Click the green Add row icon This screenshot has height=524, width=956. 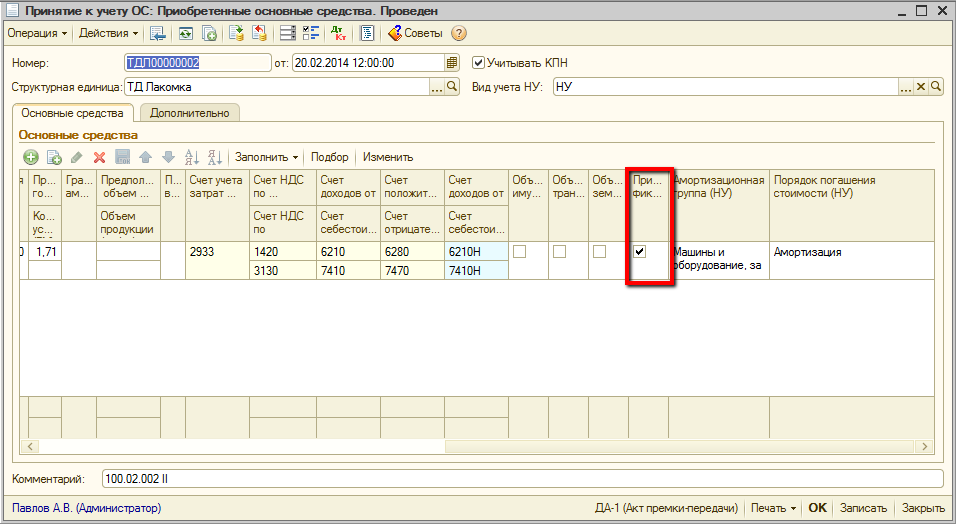tap(31, 157)
